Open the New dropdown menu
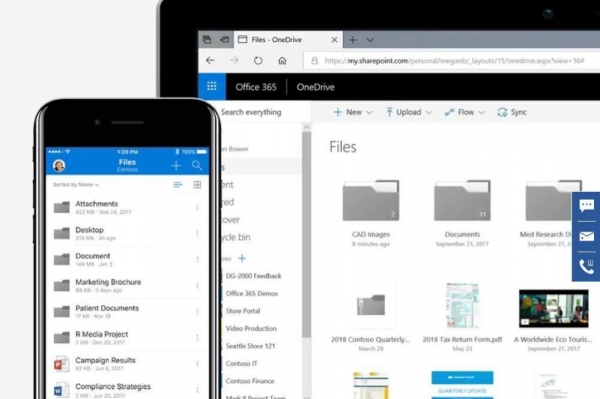Image resolution: width=600 pixels, height=399 pixels. click(x=353, y=112)
